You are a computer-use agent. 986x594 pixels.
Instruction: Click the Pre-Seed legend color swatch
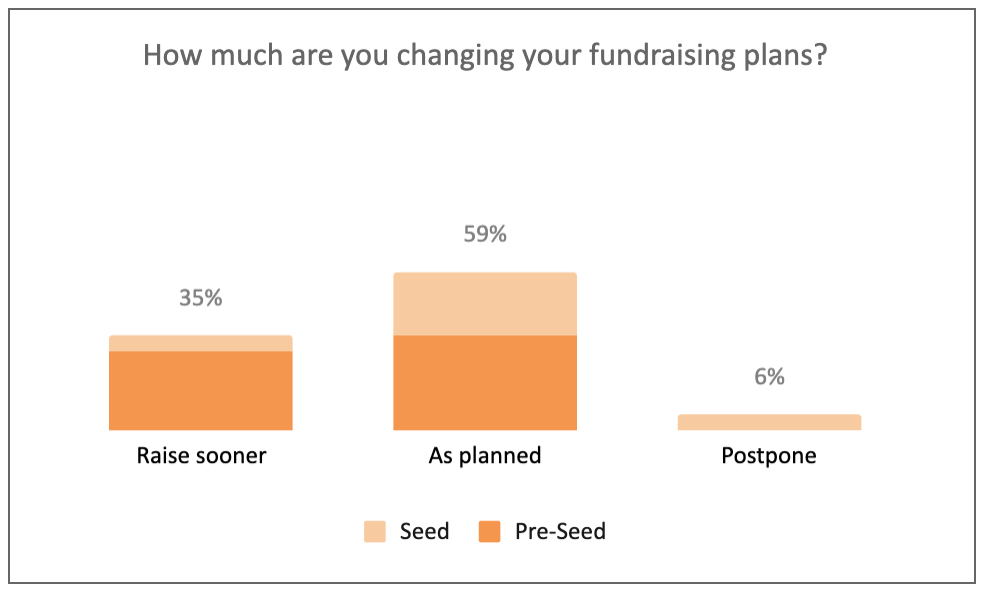[x=489, y=531]
